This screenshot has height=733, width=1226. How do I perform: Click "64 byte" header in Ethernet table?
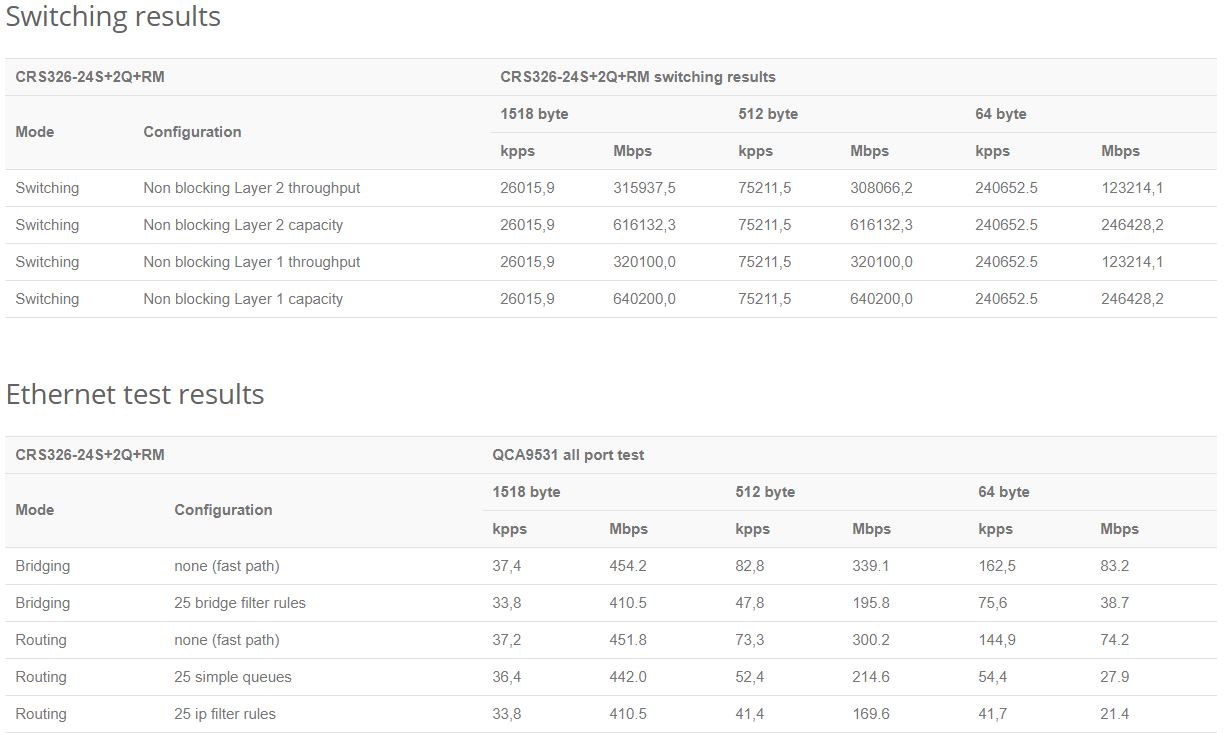point(1004,492)
